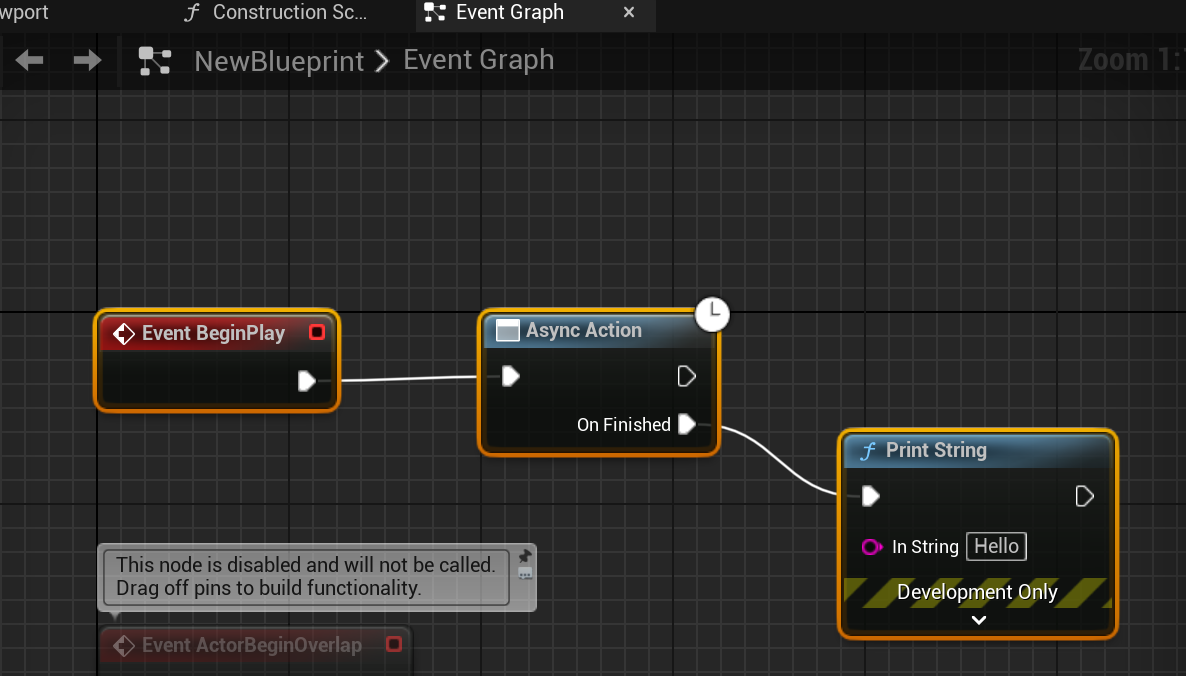Click the Event BeginPlay diamond icon
Image resolution: width=1186 pixels, height=676 pixels.
pos(123,333)
